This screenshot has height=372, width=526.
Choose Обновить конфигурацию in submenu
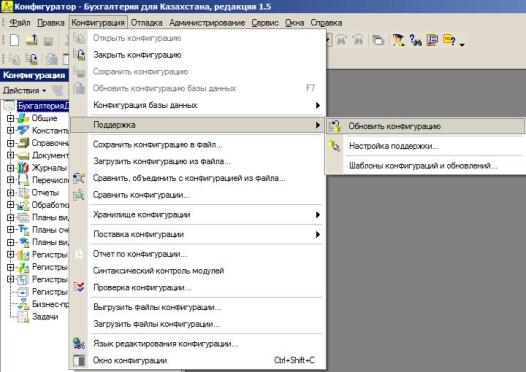point(426,126)
